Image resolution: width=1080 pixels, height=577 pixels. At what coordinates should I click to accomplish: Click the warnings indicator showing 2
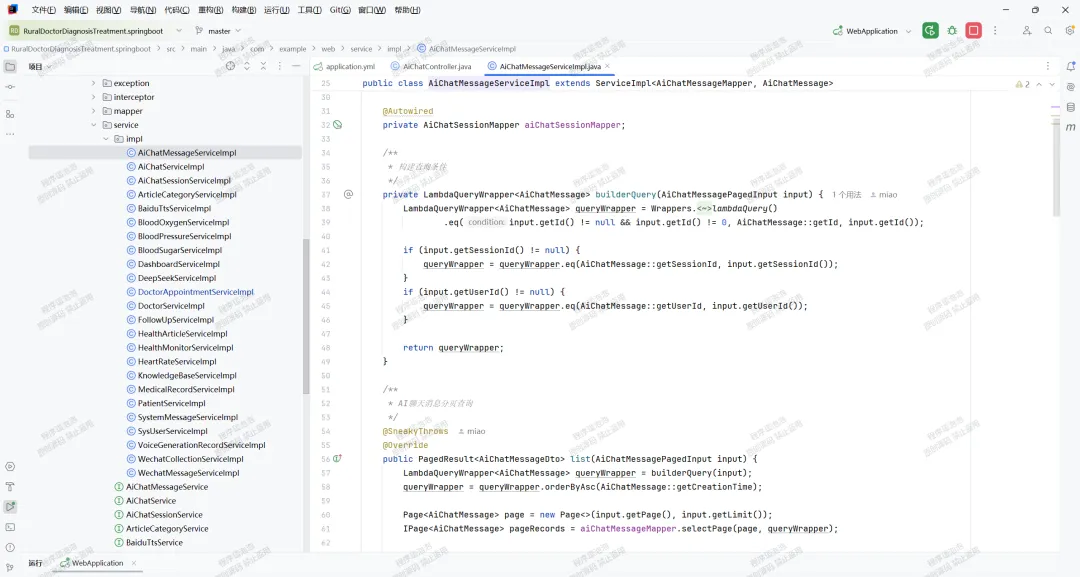tap(1022, 84)
